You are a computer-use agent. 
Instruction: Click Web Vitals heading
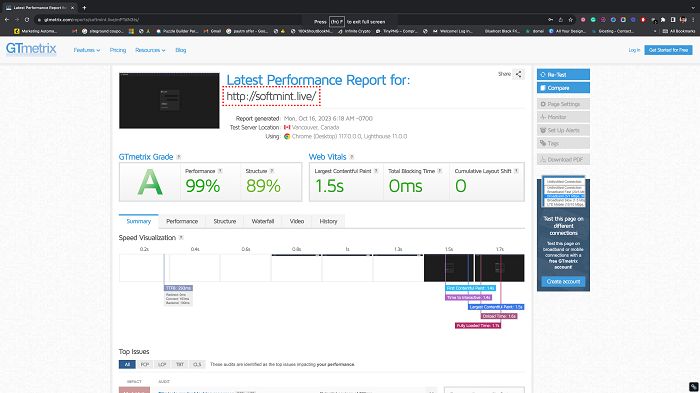(x=328, y=157)
